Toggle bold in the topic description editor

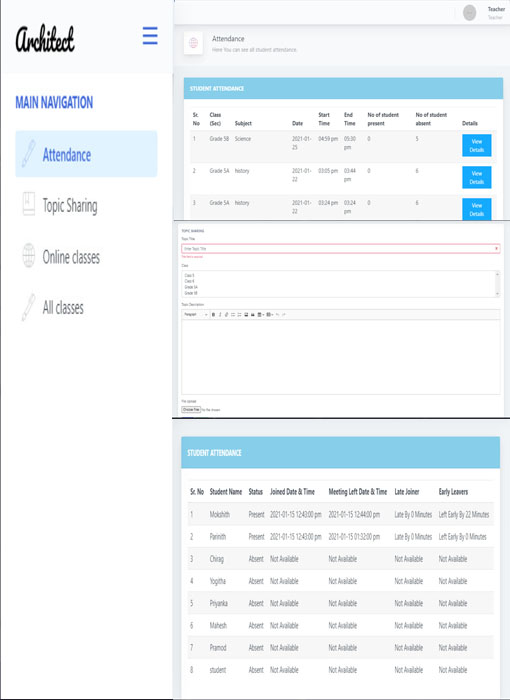coord(213,314)
